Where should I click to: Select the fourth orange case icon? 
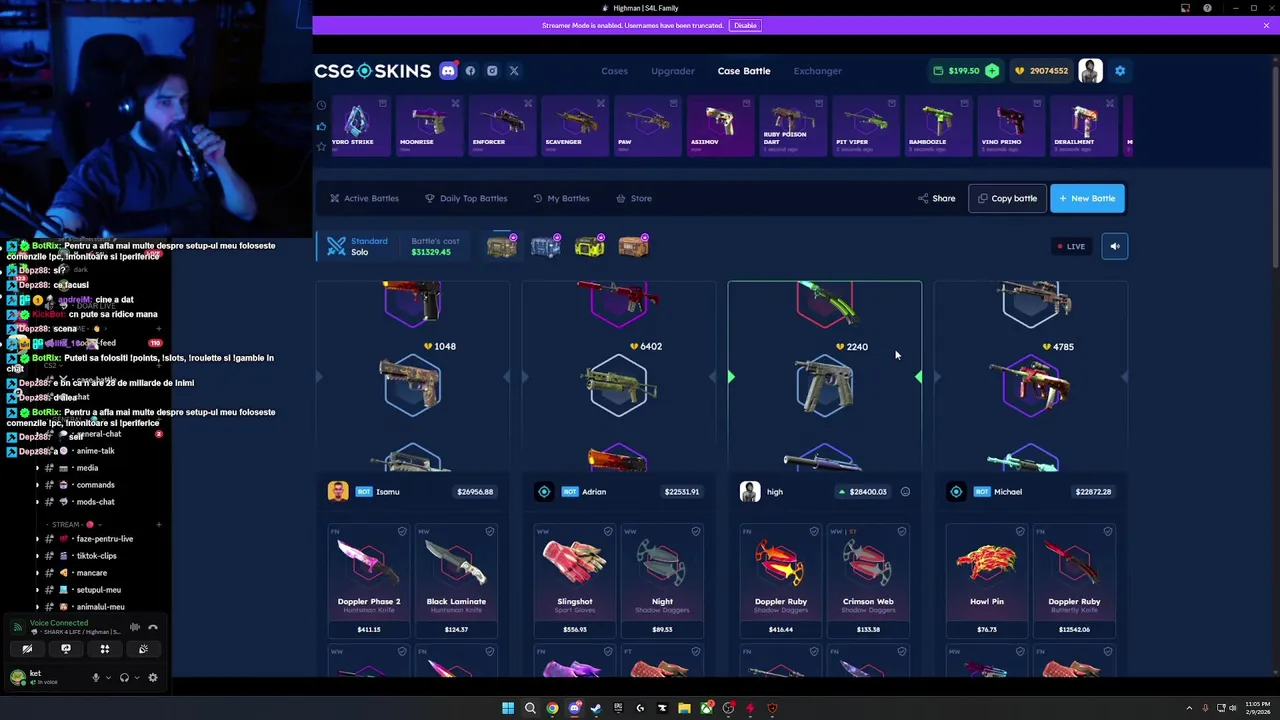tap(634, 246)
